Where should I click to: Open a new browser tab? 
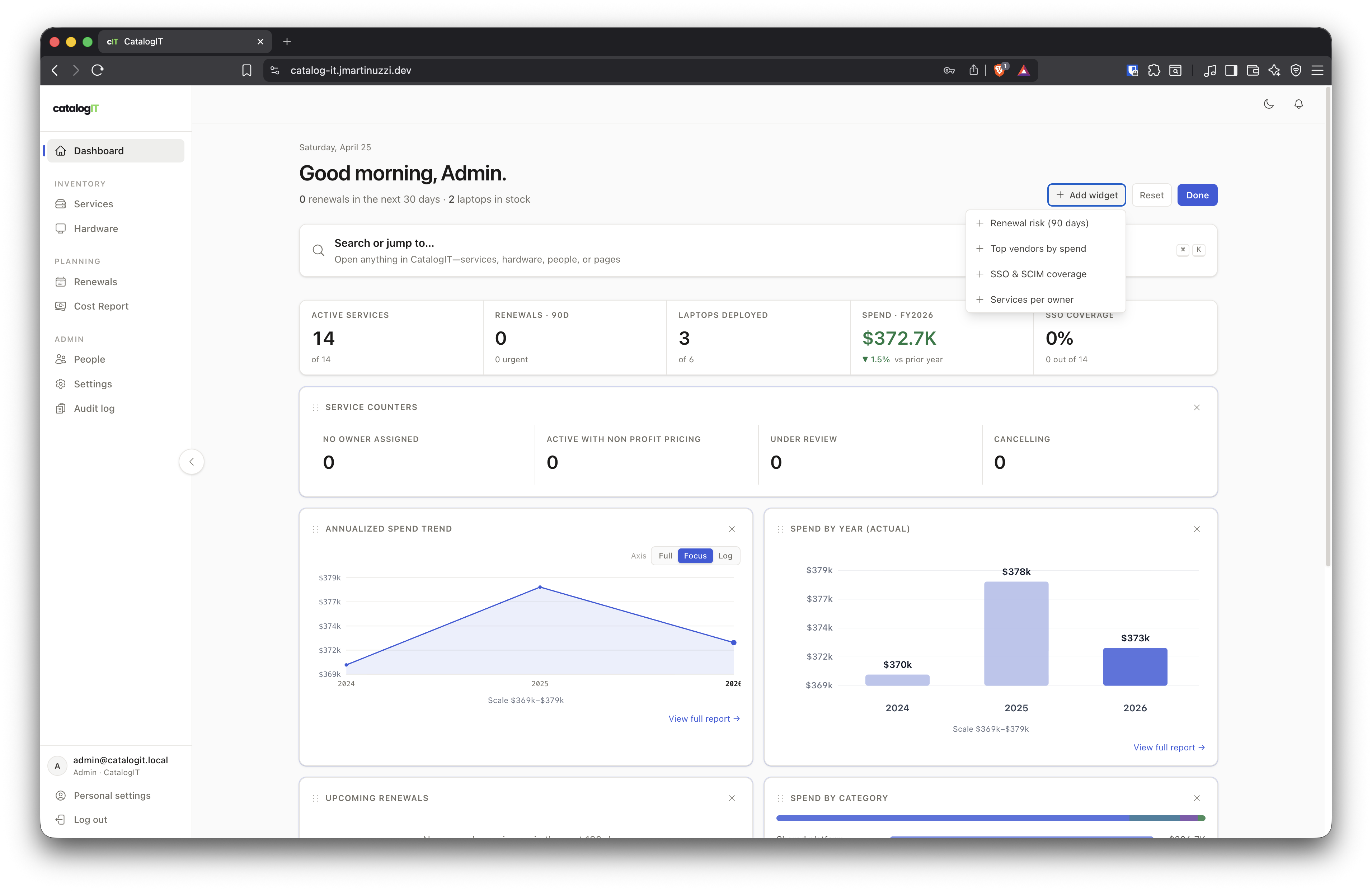click(287, 42)
